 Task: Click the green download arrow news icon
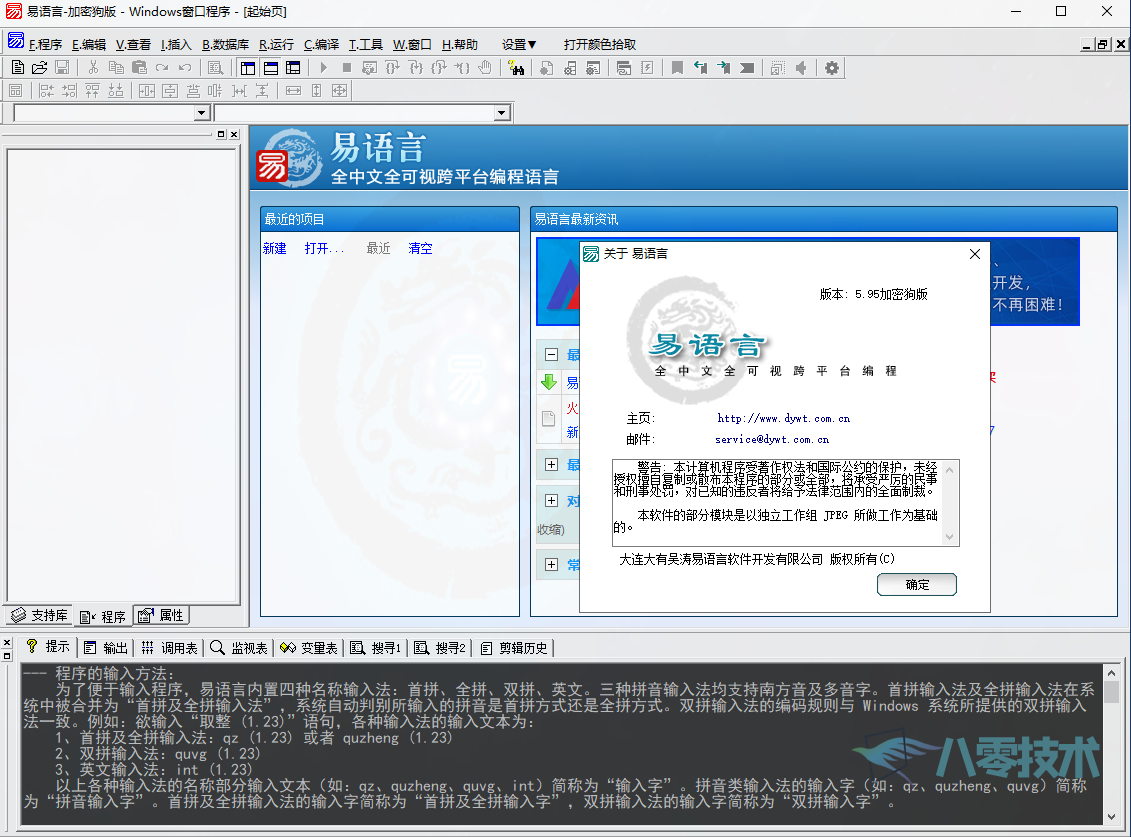[549, 382]
